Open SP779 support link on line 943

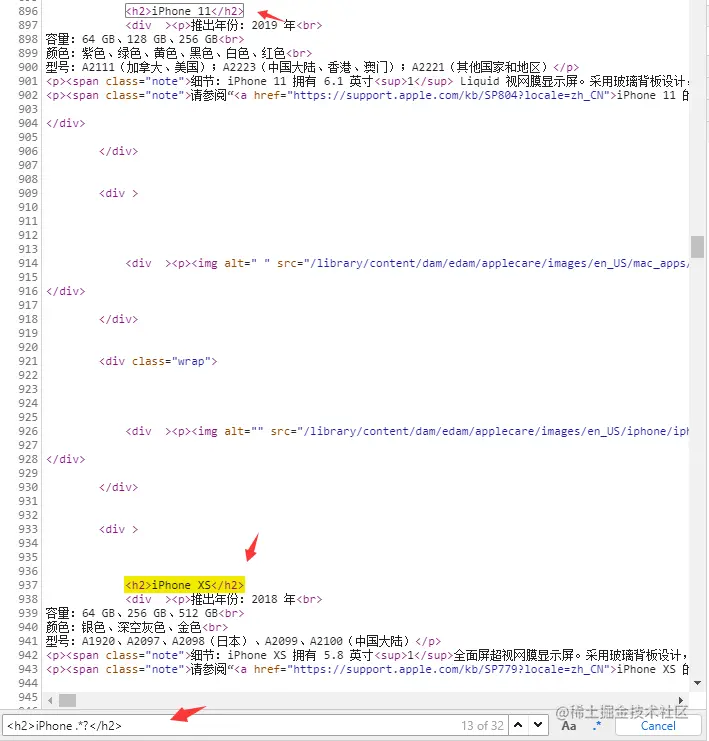[x=448, y=669]
